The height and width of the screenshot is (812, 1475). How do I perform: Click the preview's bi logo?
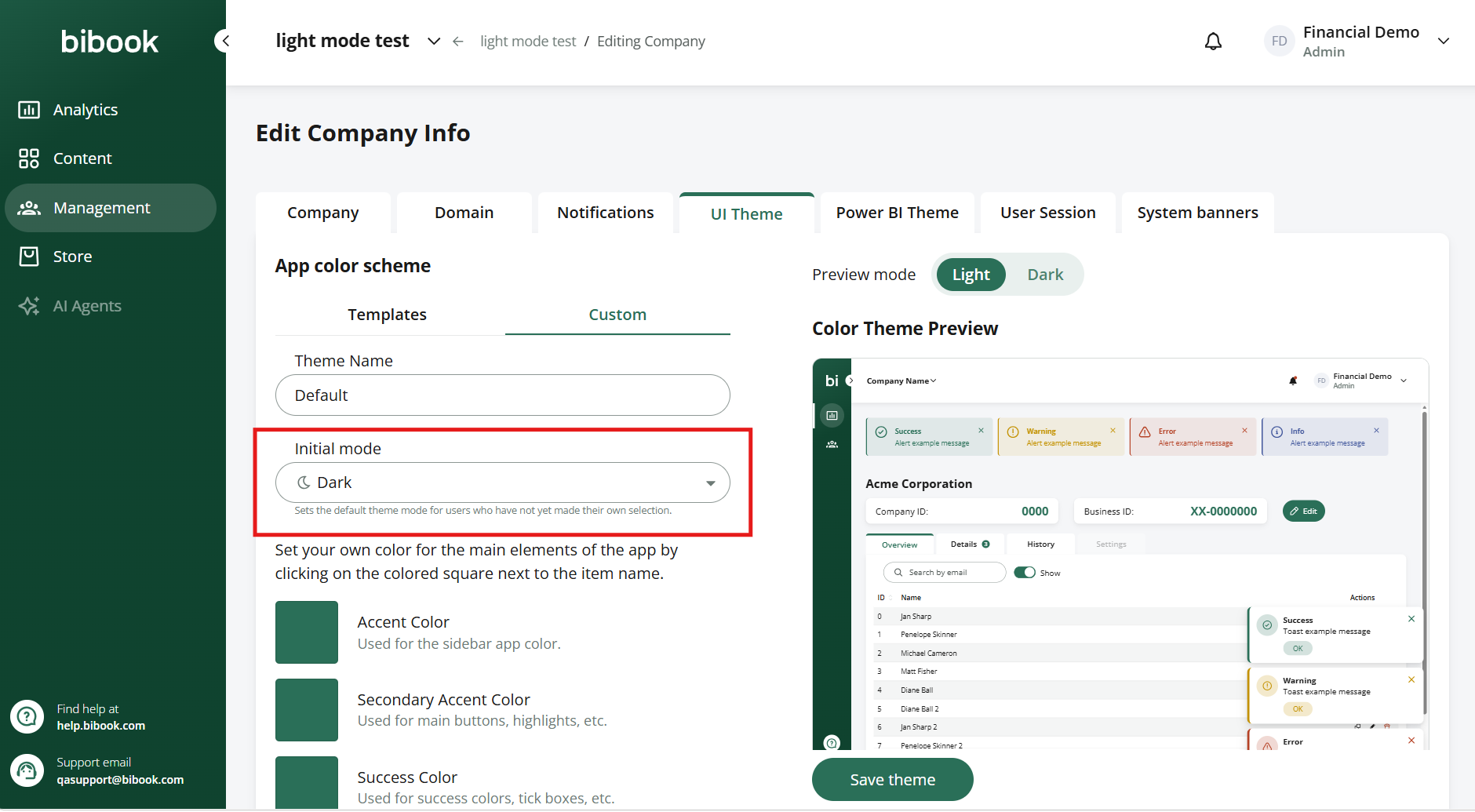tap(832, 381)
